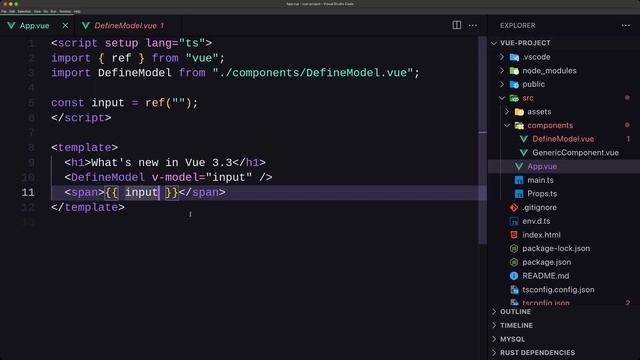The height and width of the screenshot is (360, 640).
Task: Click the src folder icon
Action: click(x=514, y=98)
